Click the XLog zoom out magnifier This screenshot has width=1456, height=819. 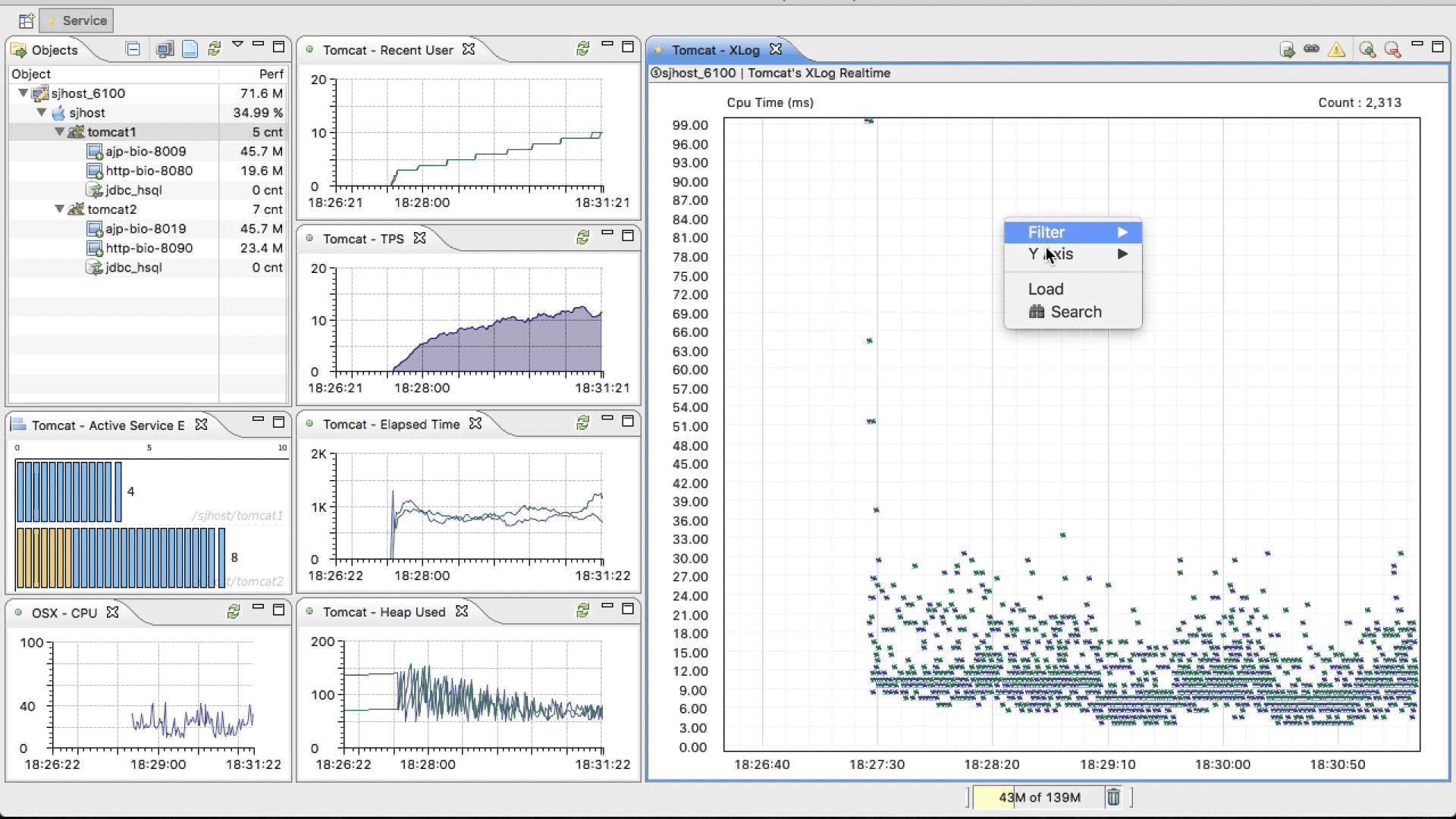tap(1392, 50)
